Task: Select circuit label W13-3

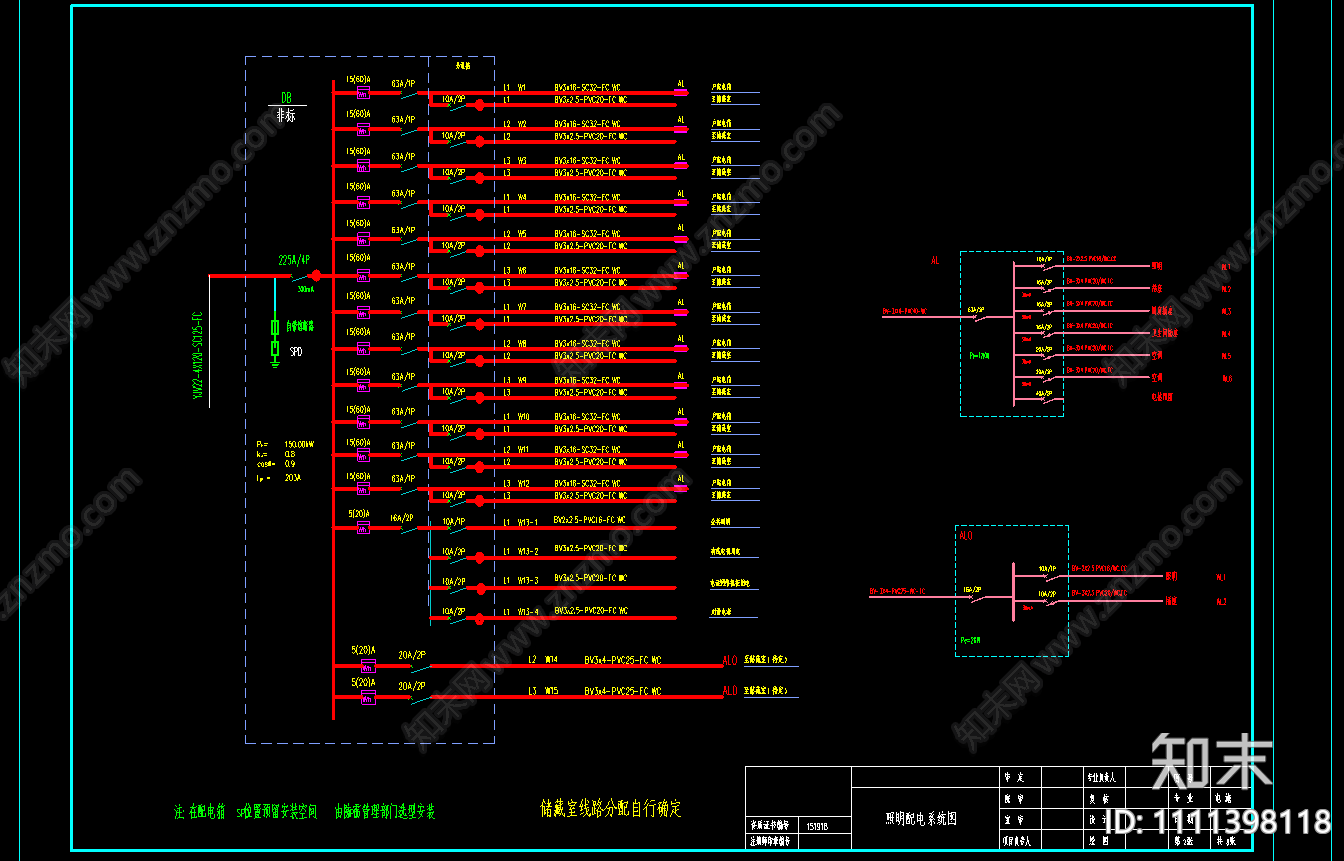Action: (528, 580)
